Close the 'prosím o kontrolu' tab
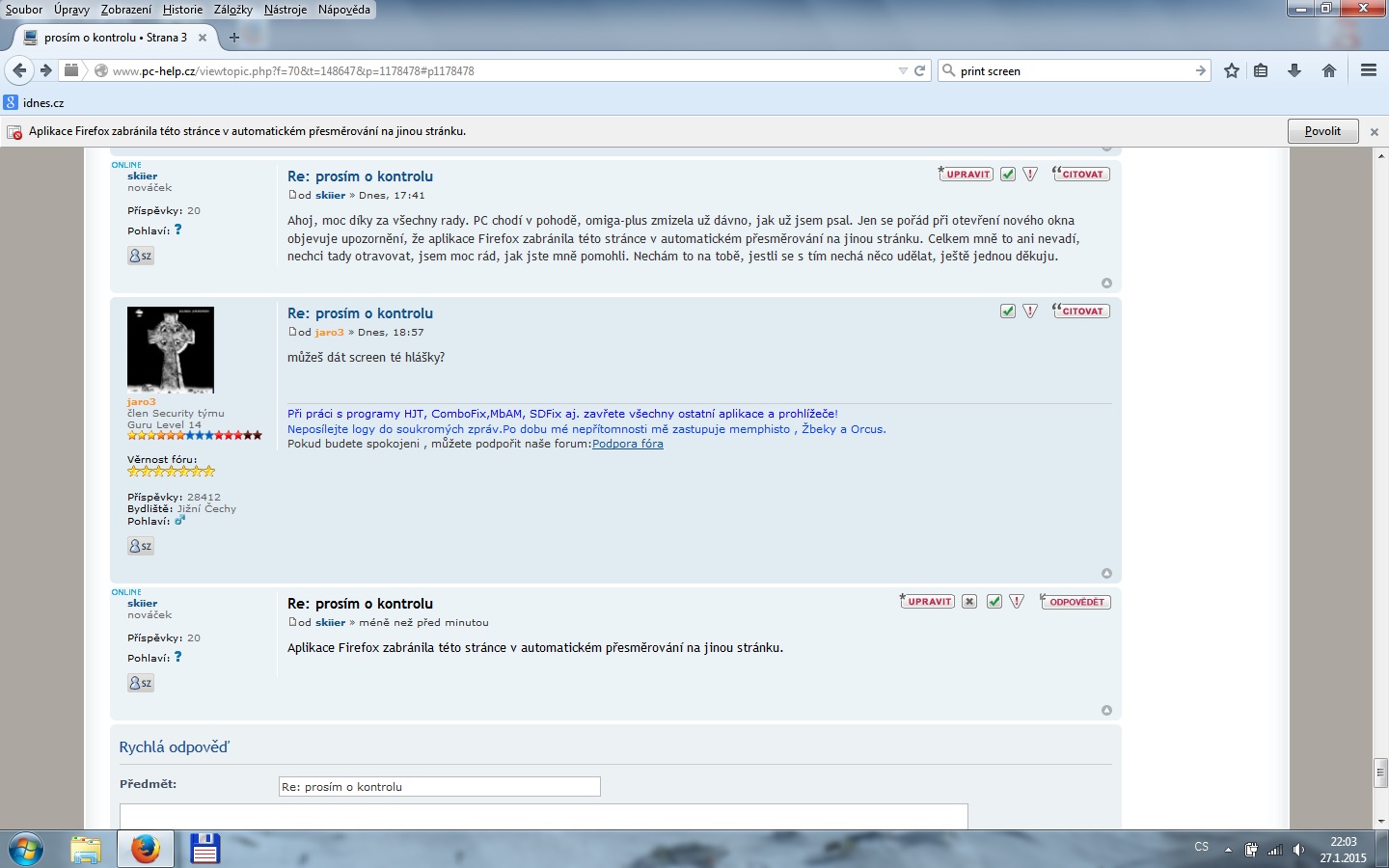Image resolution: width=1389 pixels, height=868 pixels. [x=203, y=38]
